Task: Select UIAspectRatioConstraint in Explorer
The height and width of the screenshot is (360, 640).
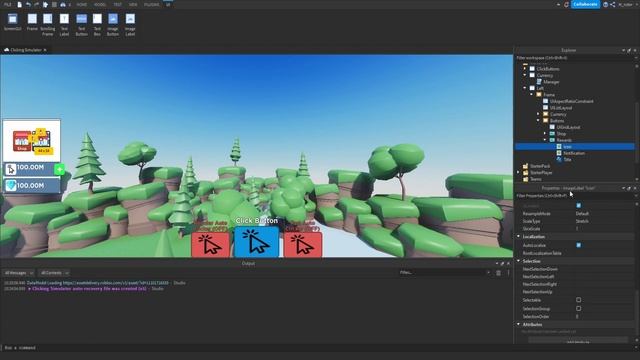Action: coord(571,101)
